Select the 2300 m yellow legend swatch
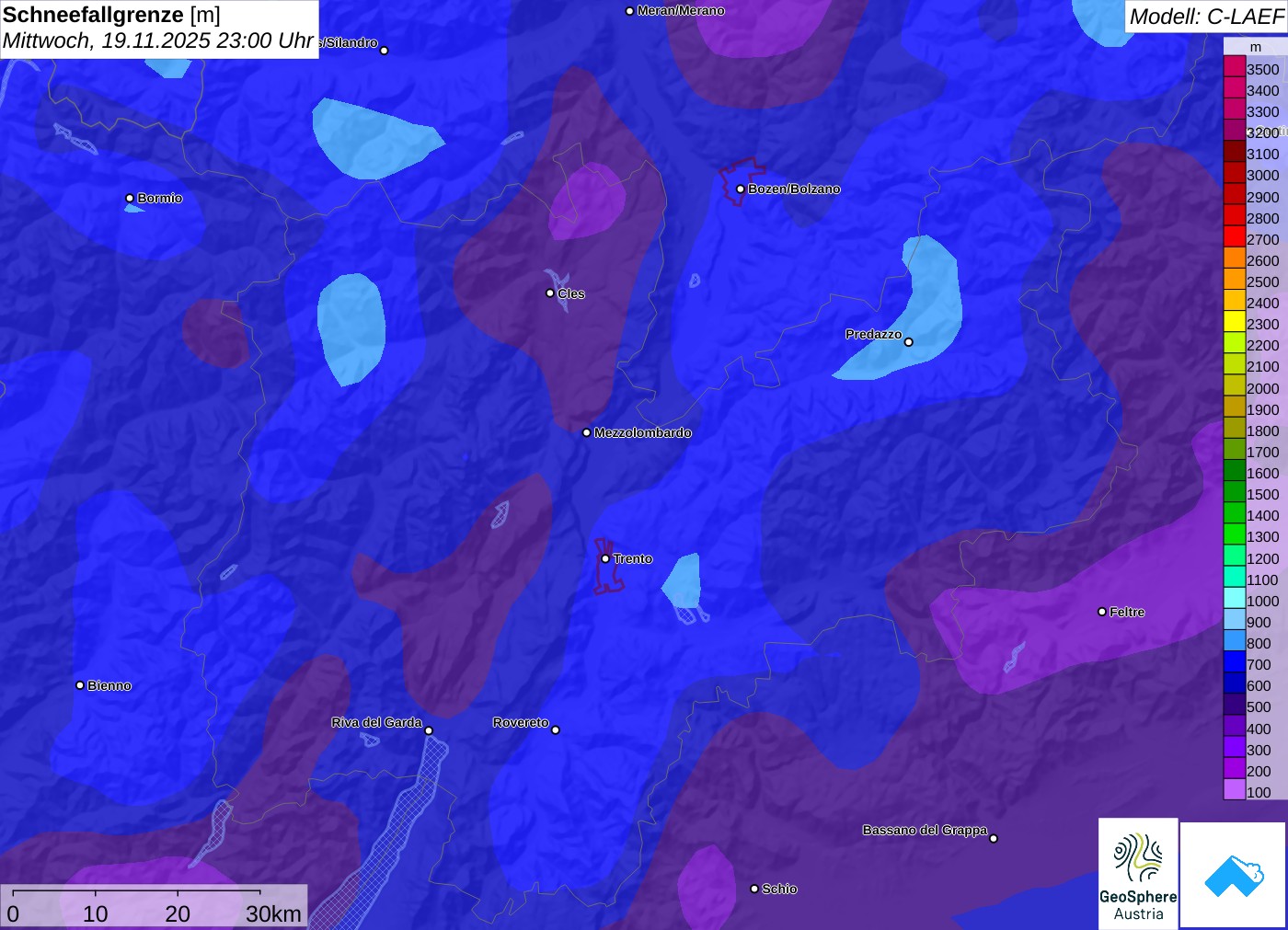The image size is (1288, 930). tap(1235, 321)
